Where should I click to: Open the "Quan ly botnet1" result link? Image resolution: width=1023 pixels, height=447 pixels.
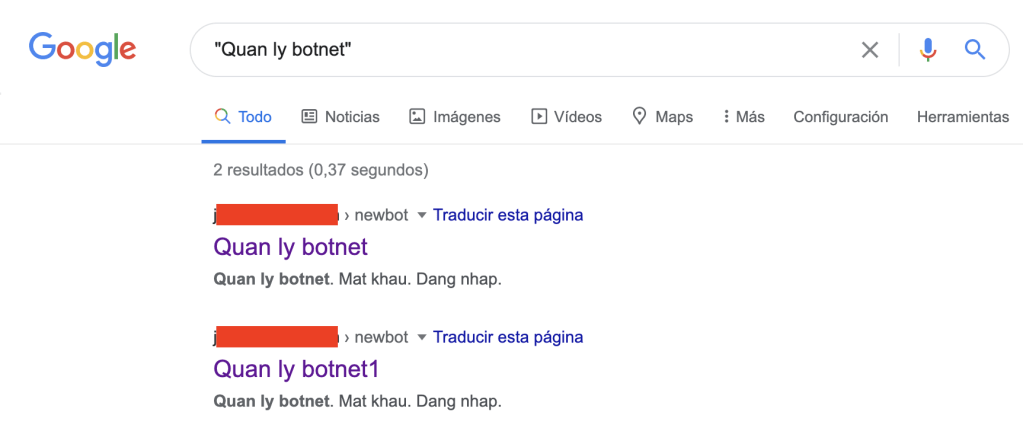(297, 369)
